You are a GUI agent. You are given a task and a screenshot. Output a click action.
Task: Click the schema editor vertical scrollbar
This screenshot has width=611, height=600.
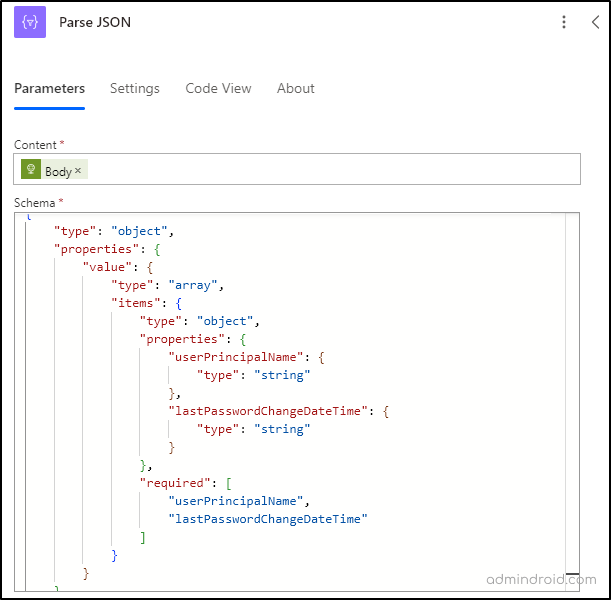click(x=572, y=401)
